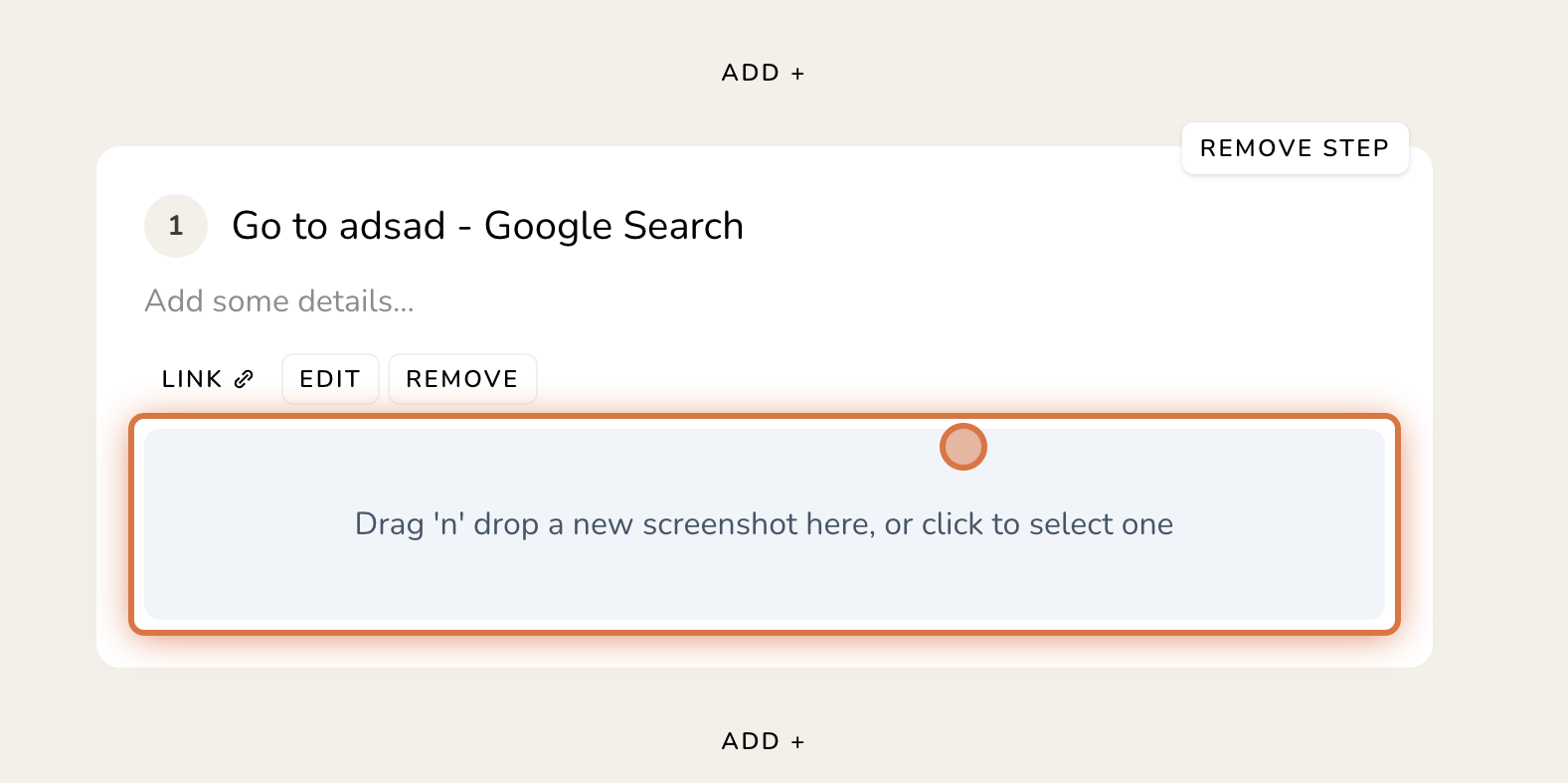
Task: Remove this step with REMOVE STEP
Action: click(x=1295, y=148)
